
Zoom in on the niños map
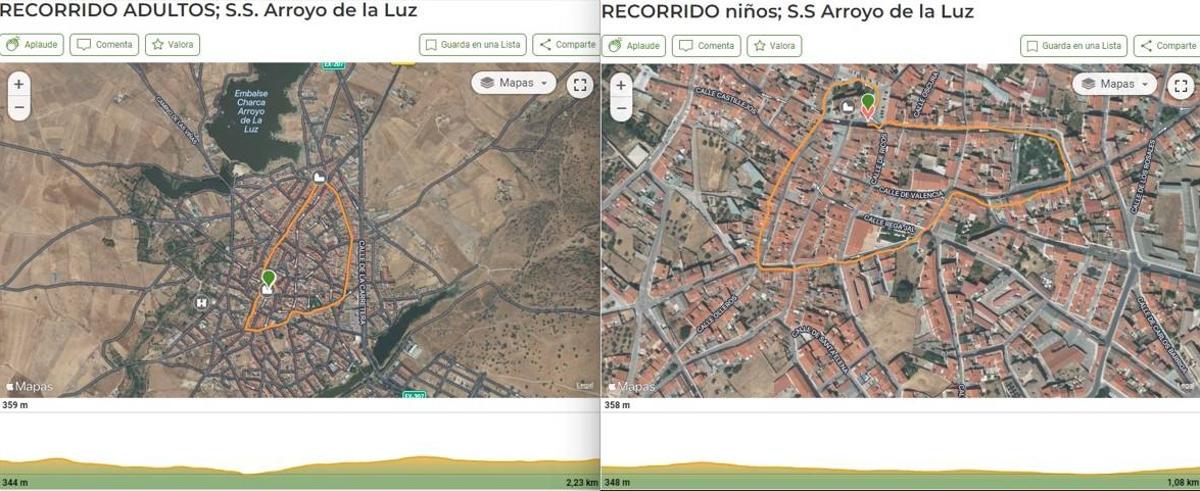[x=621, y=86]
